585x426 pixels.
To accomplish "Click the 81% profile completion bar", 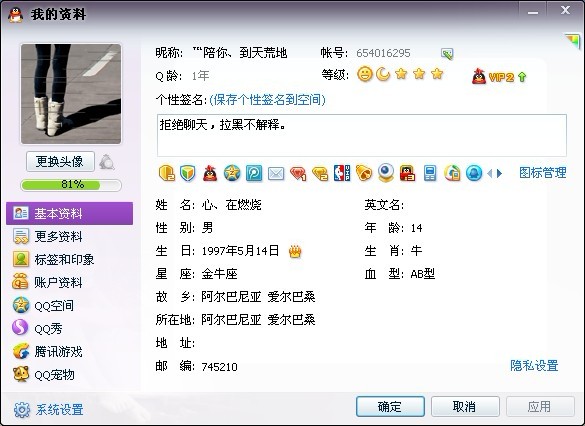I will [71, 185].
